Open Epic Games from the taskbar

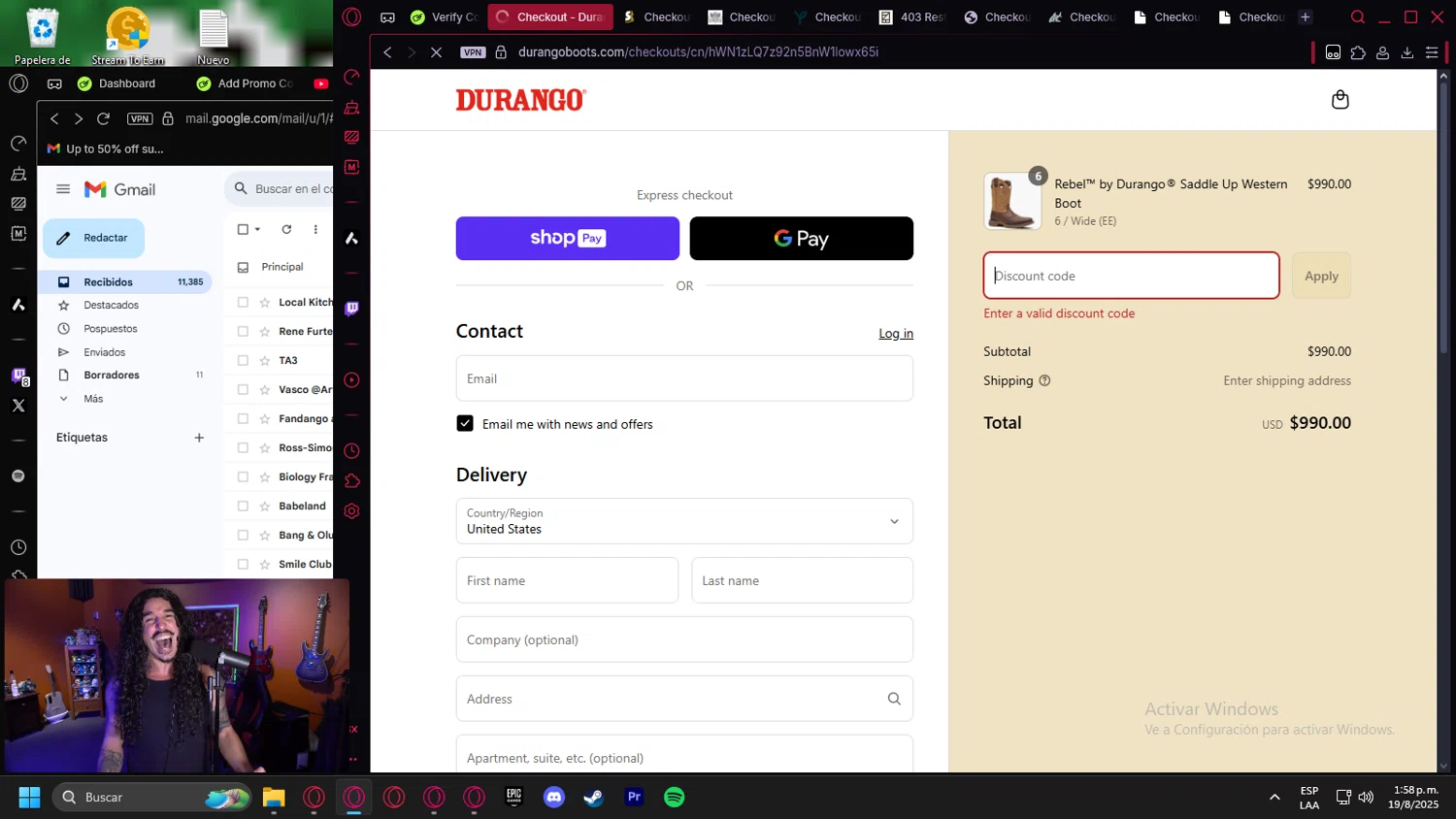point(513,797)
